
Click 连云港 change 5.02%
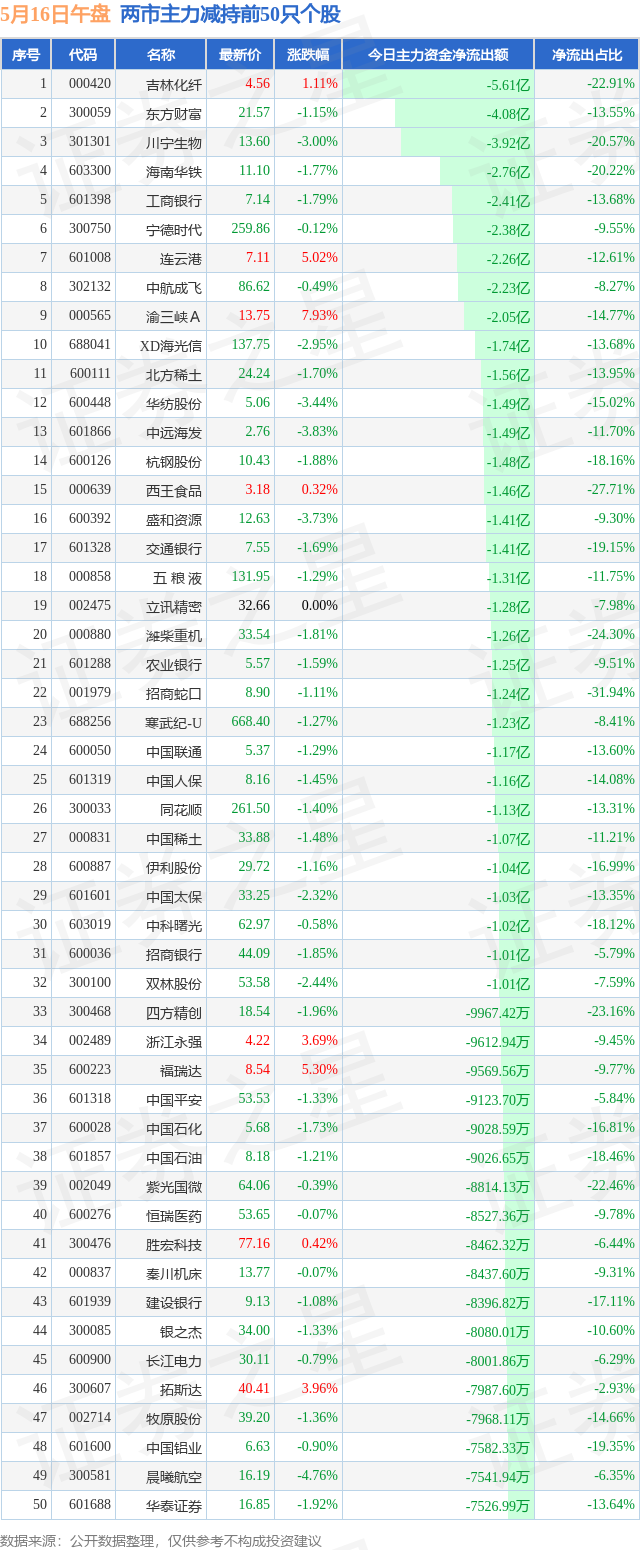(x=320, y=258)
